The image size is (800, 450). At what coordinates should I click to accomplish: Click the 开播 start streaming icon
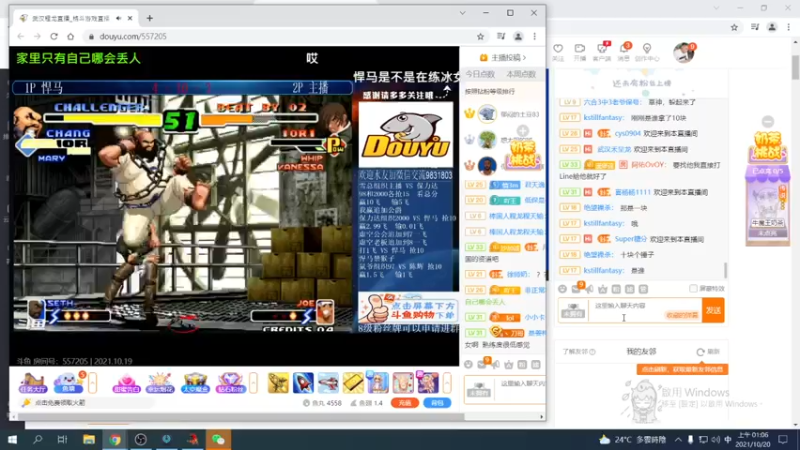[580, 52]
